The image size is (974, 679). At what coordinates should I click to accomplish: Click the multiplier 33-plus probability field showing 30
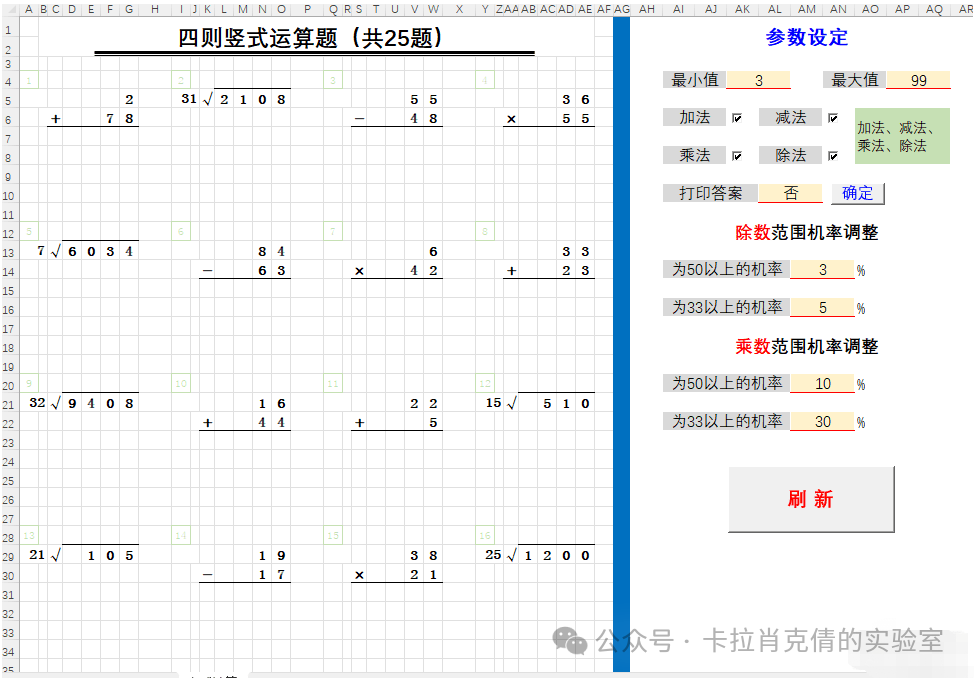click(x=822, y=421)
